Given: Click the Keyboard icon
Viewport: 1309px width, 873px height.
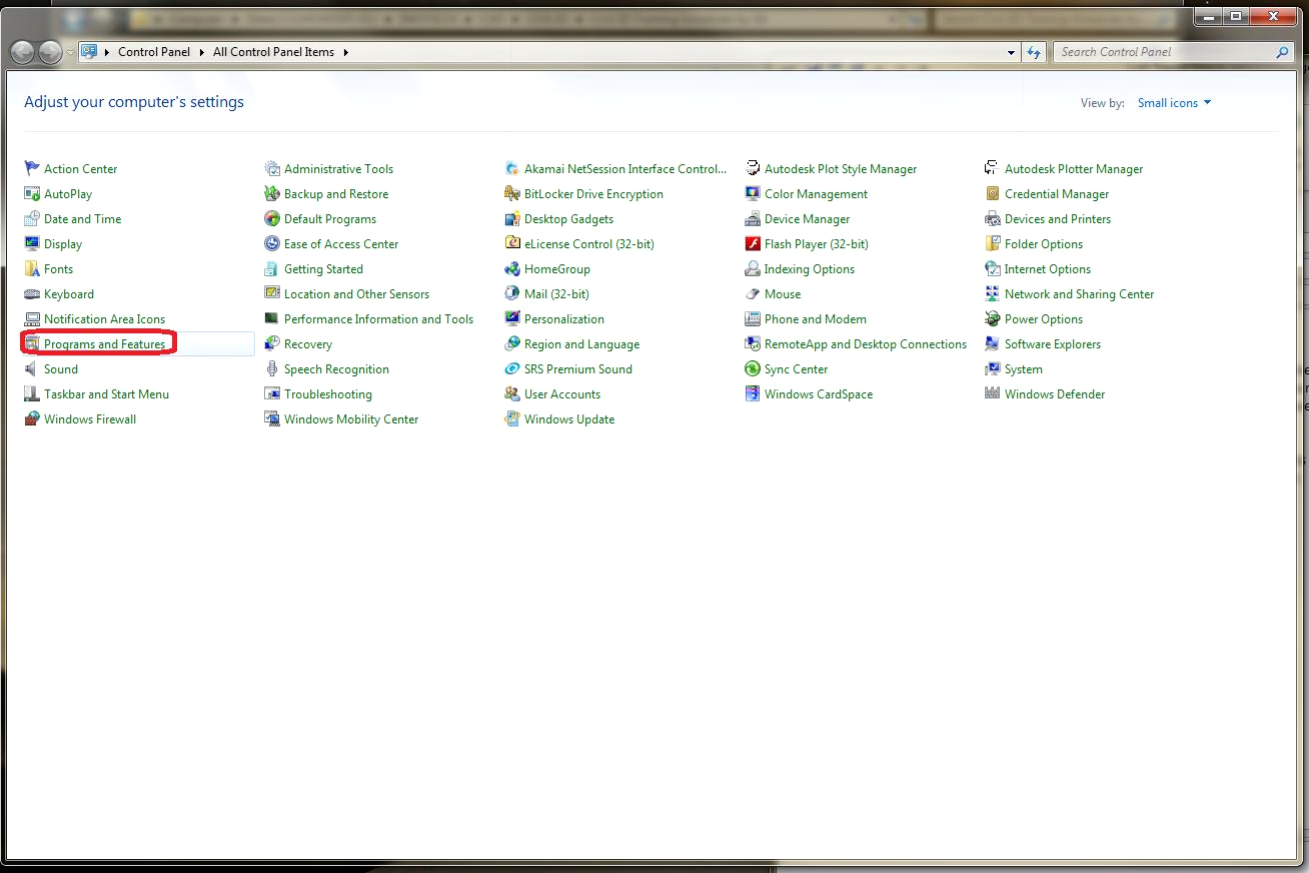Looking at the screenshot, I should pyautogui.click(x=32, y=294).
